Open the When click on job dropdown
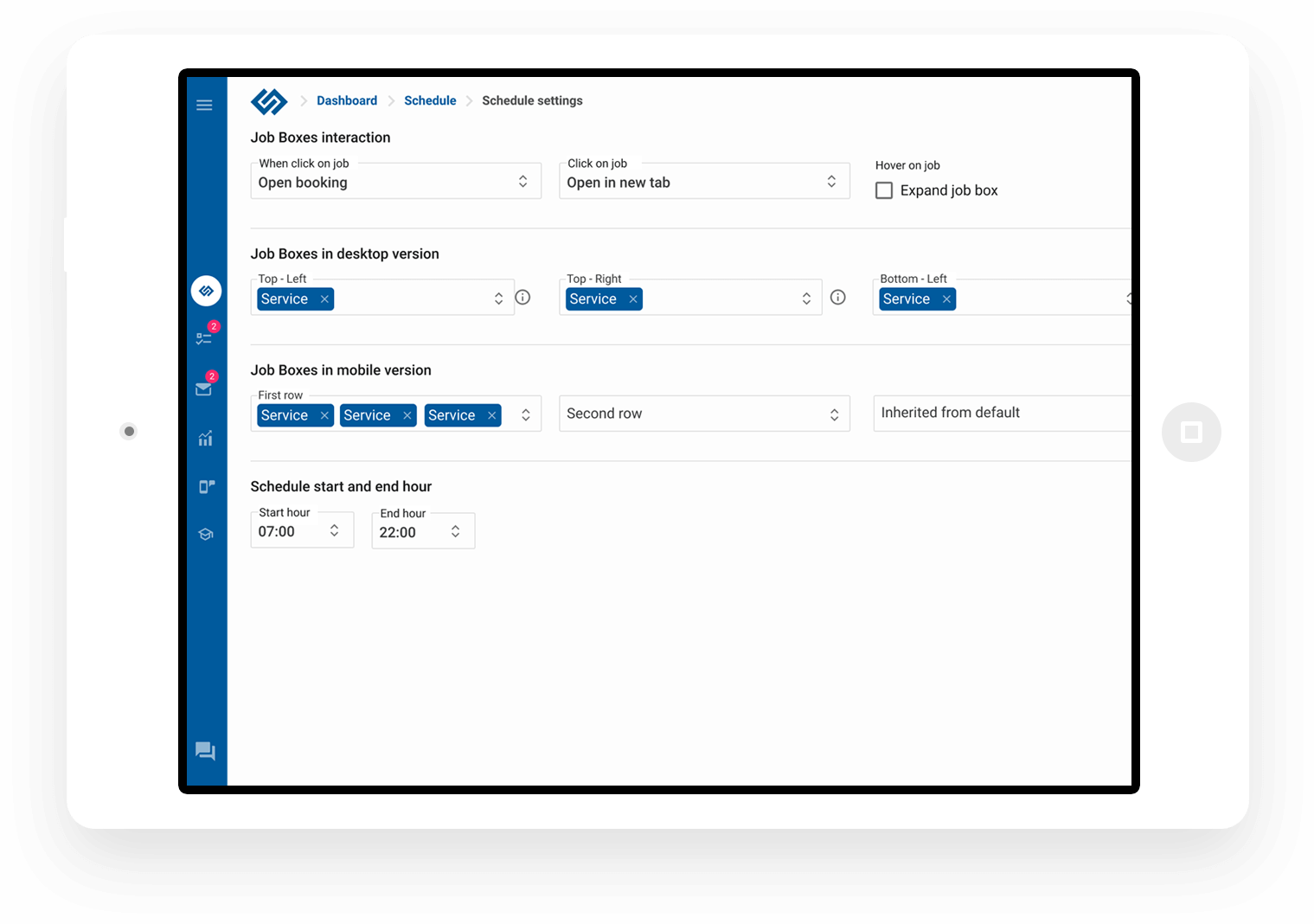1314x924 pixels. click(x=396, y=181)
